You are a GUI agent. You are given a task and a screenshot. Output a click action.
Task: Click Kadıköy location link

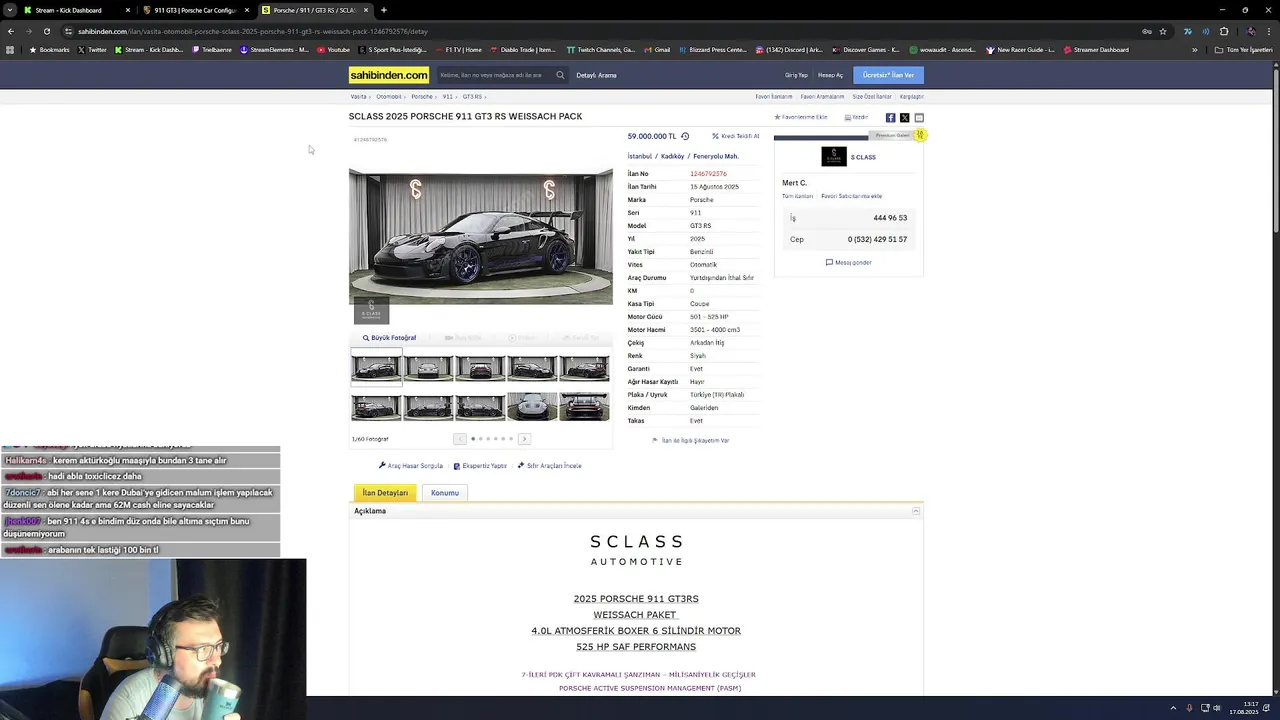[x=672, y=156]
